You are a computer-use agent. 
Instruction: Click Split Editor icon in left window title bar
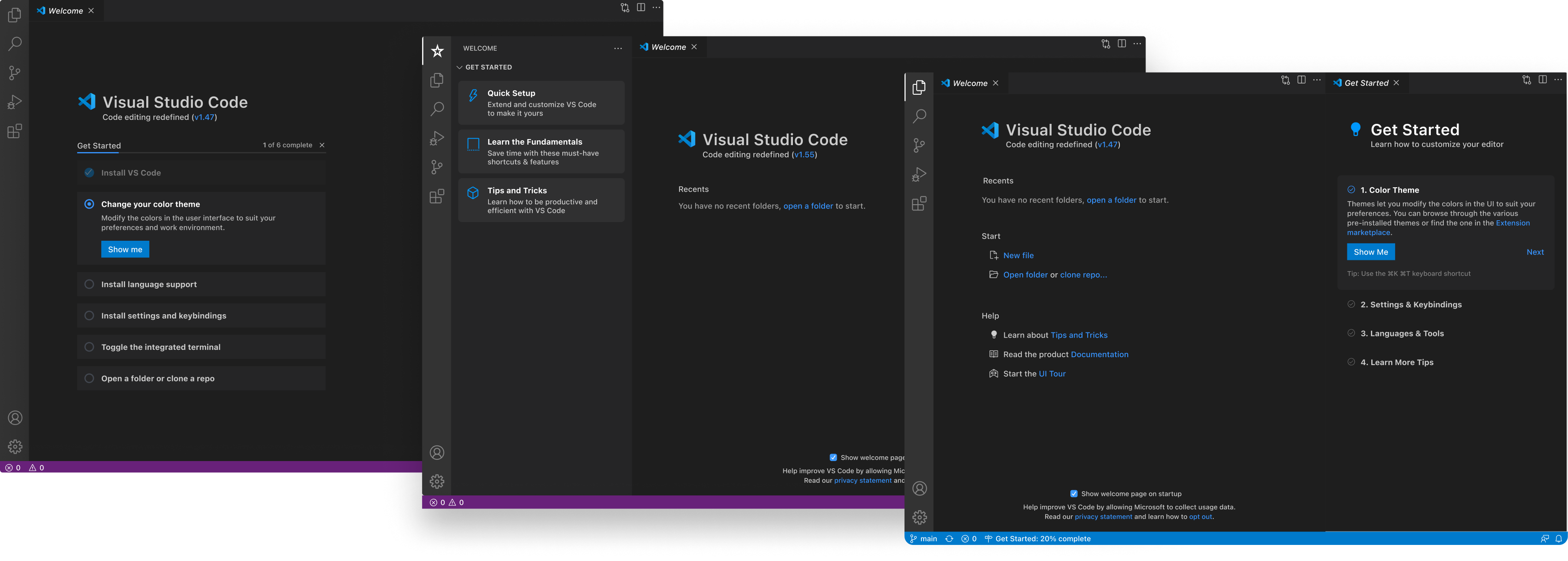point(641,7)
